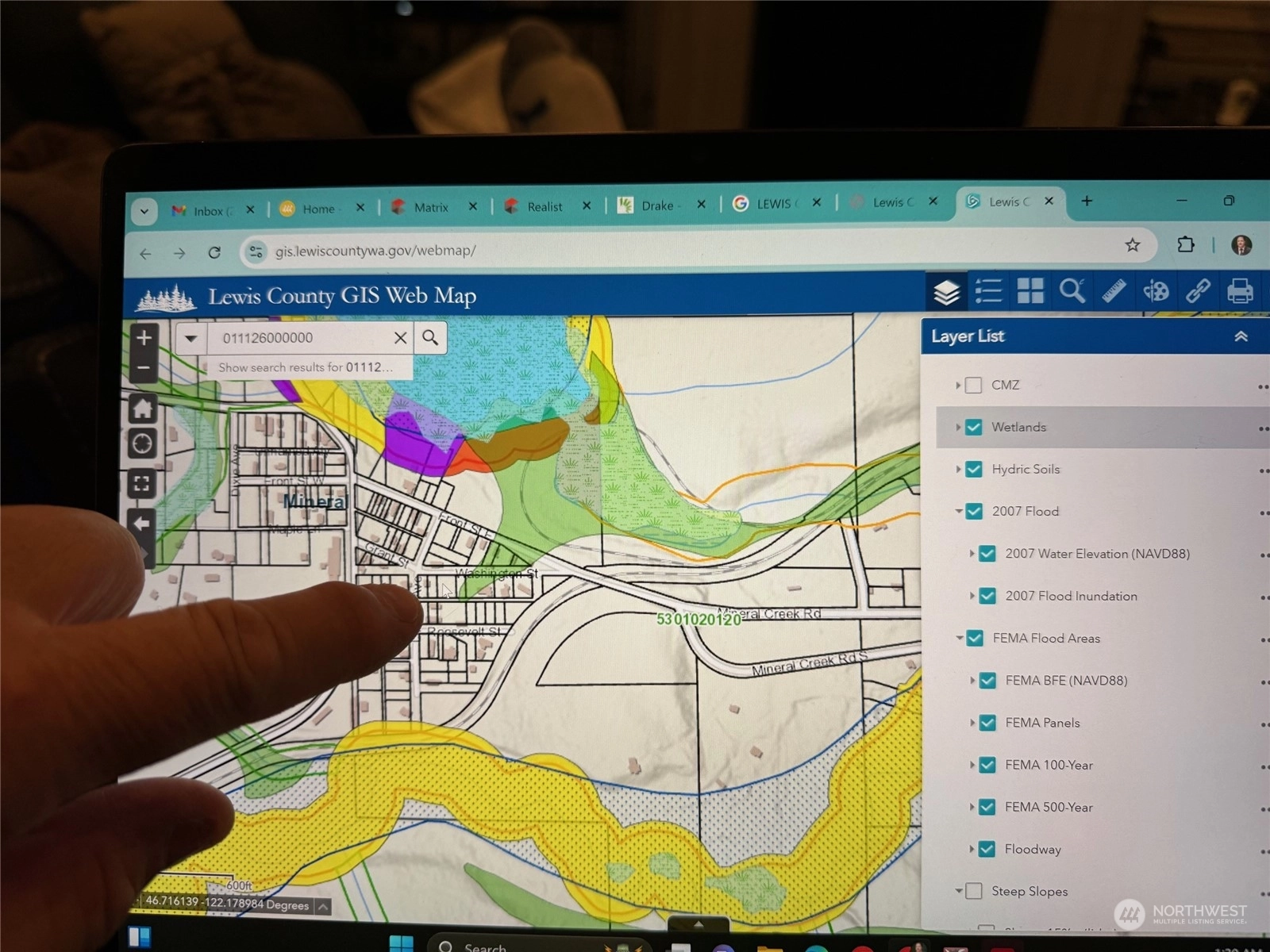Expand FEMA 100-Year layer details

[x=972, y=765]
